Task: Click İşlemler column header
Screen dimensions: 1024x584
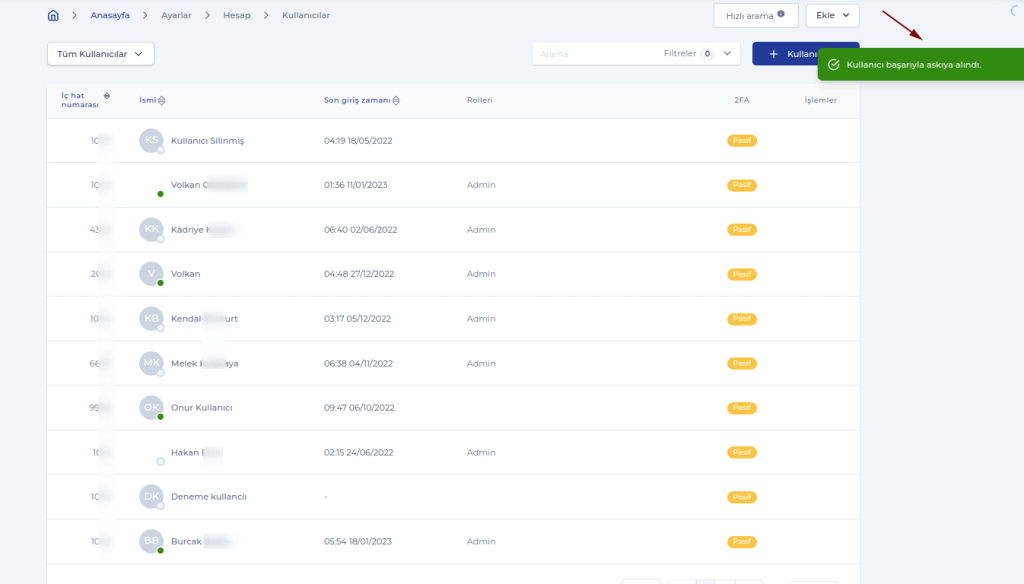Action: click(x=820, y=100)
